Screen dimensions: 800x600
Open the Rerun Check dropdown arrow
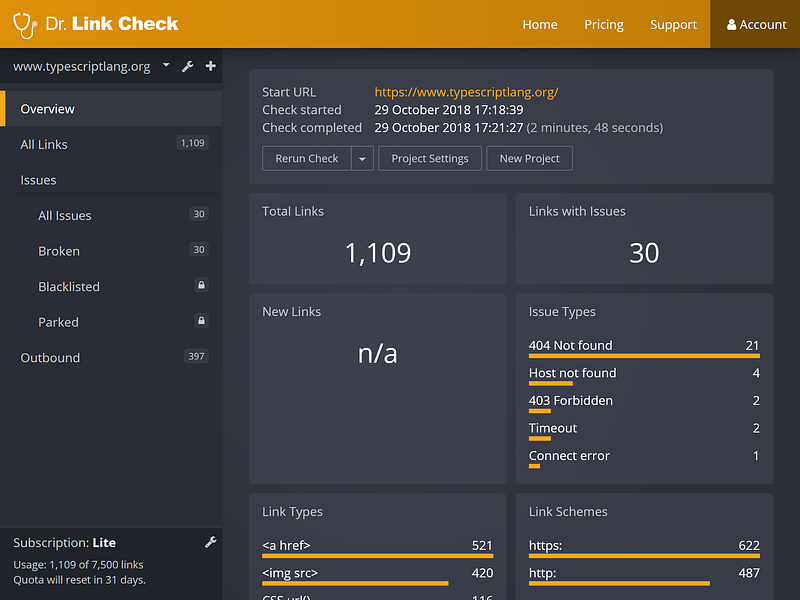tap(362, 159)
